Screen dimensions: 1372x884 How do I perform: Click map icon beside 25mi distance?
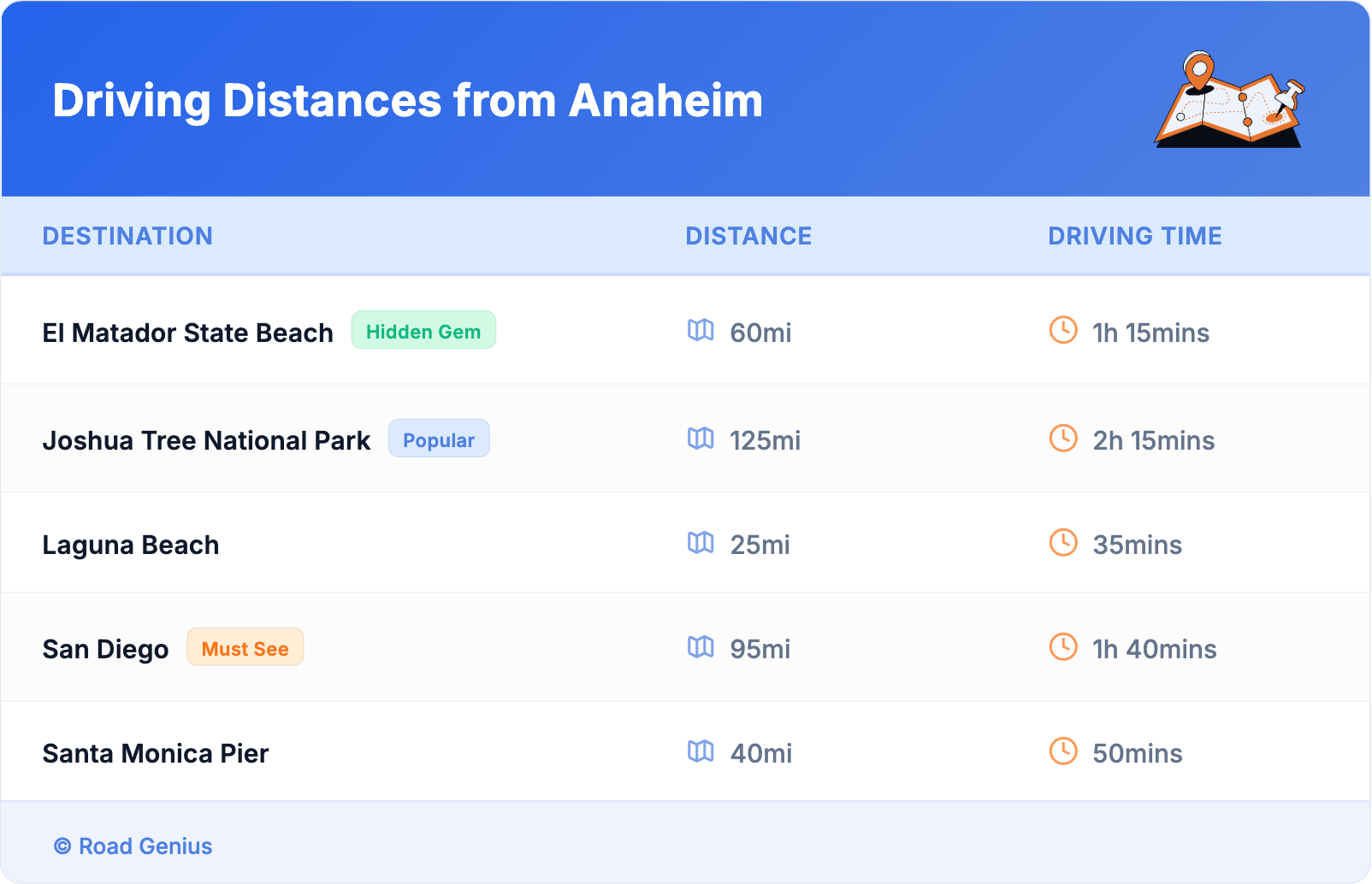point(701,543)
